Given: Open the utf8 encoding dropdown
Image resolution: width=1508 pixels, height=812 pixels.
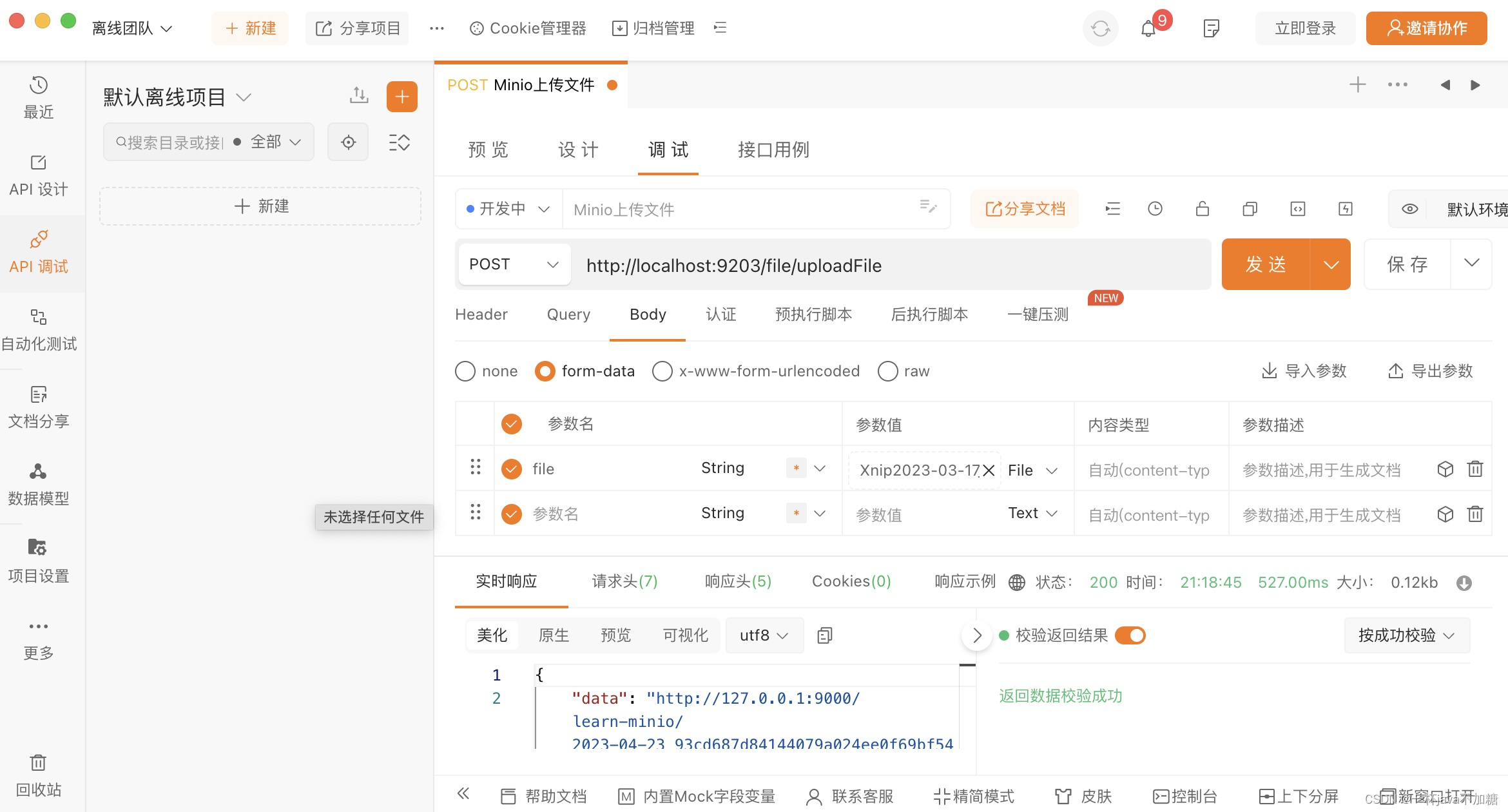Looking at the screenshot, I should tap(764, 635).
